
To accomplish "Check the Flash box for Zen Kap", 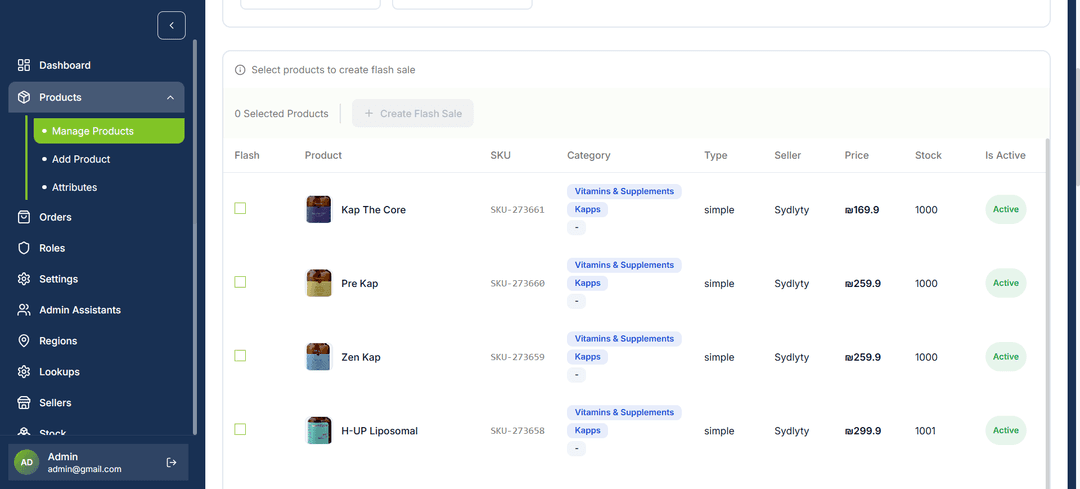I will click(240, 356).
